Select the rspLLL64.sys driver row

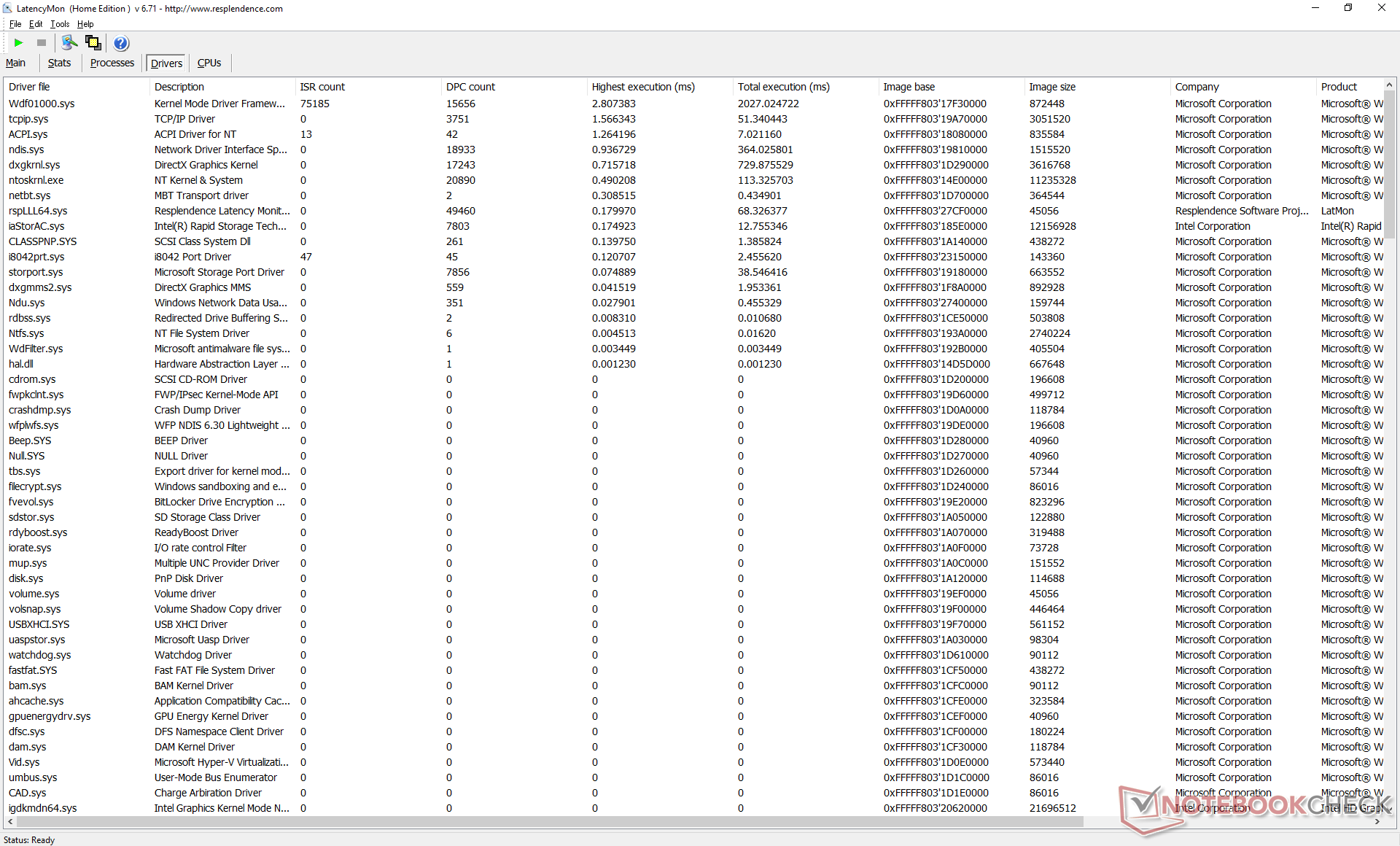coord(38,211)
